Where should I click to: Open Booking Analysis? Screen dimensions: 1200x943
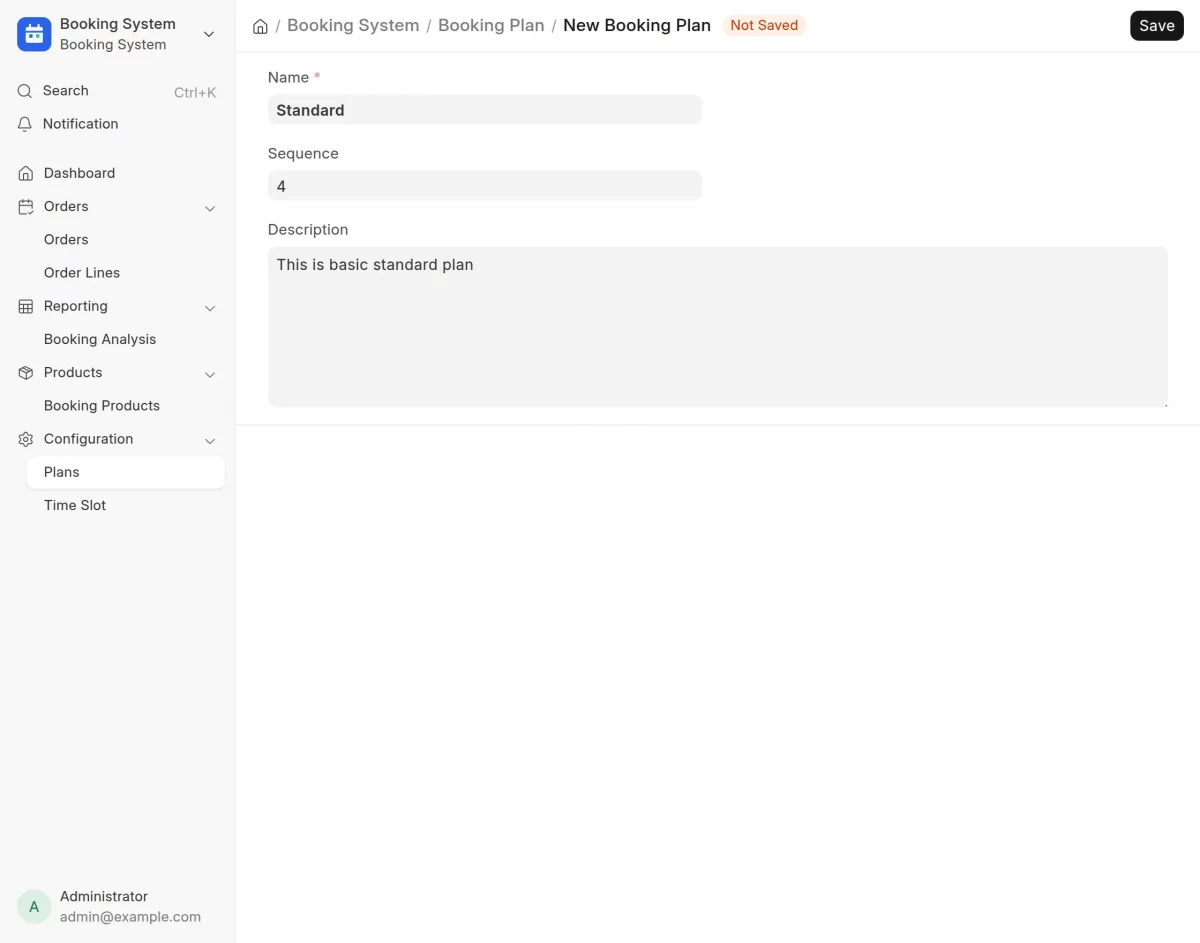(100, 339)
